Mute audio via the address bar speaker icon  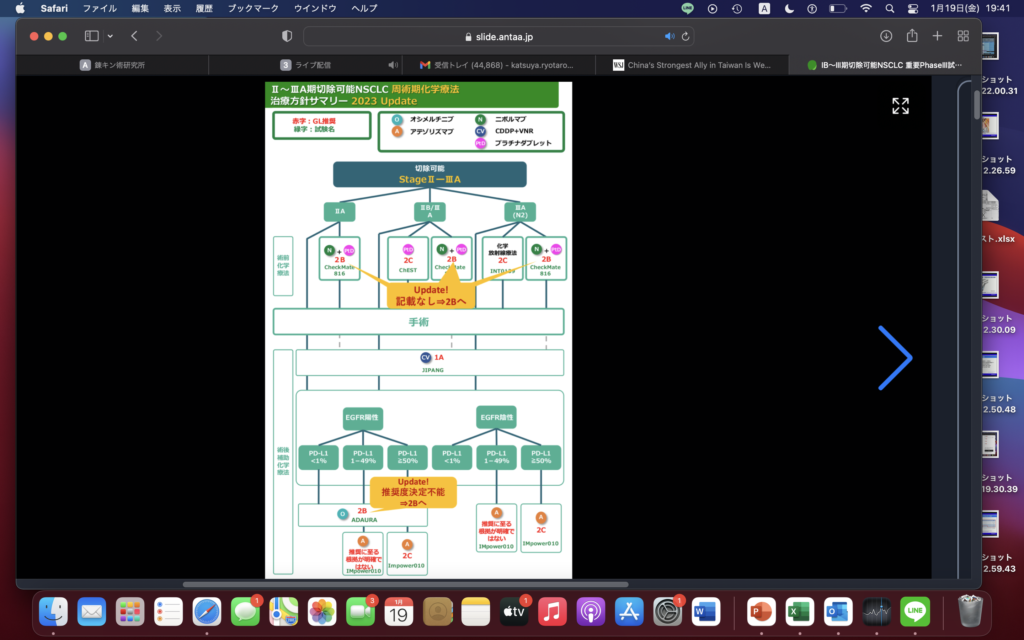(x=668, y=36)
